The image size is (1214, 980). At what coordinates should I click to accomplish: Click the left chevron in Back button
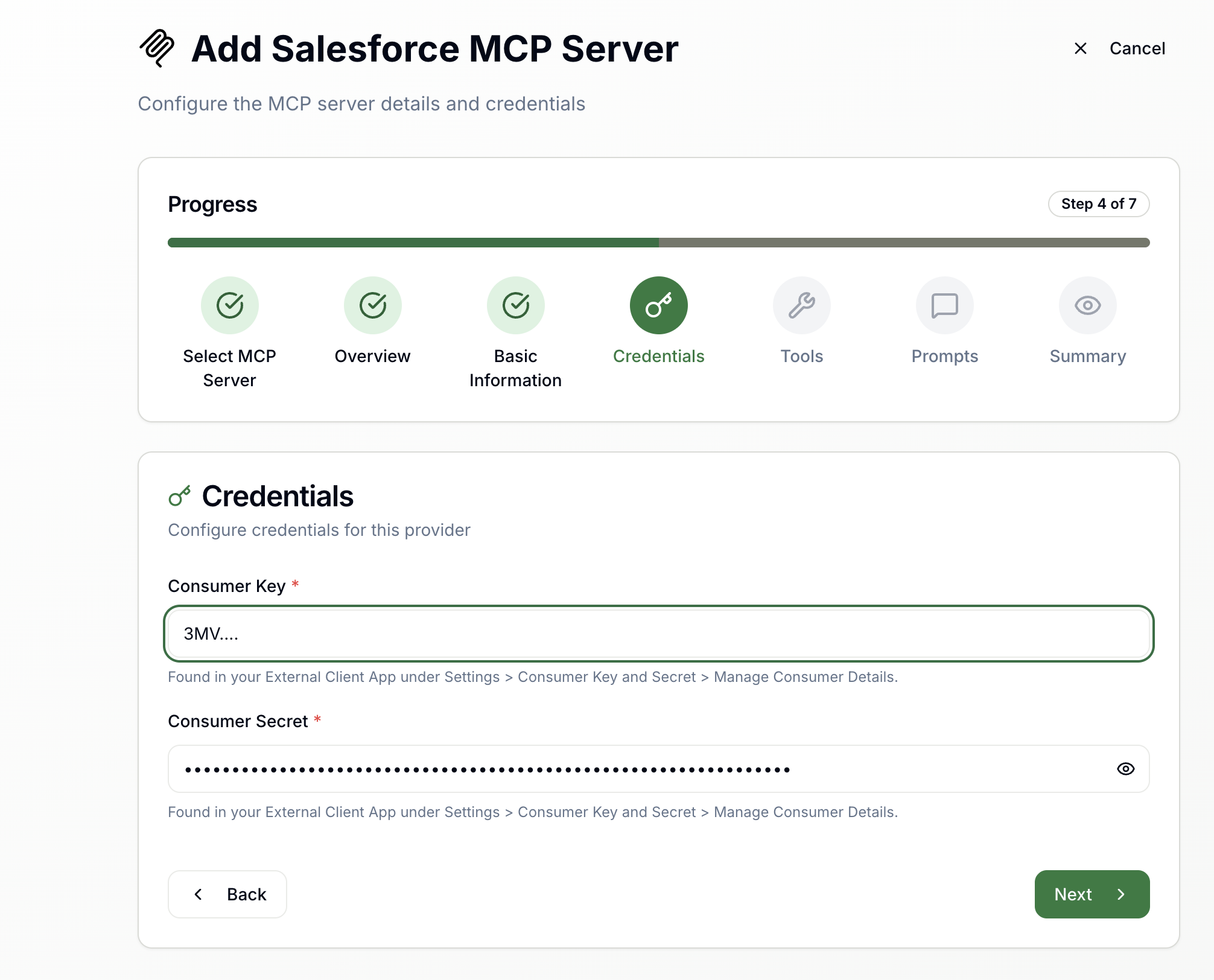(x=198, y=894)
